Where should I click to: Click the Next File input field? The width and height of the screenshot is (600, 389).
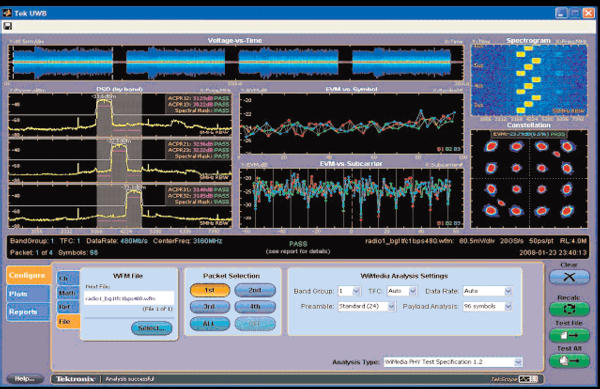point(129,298)
